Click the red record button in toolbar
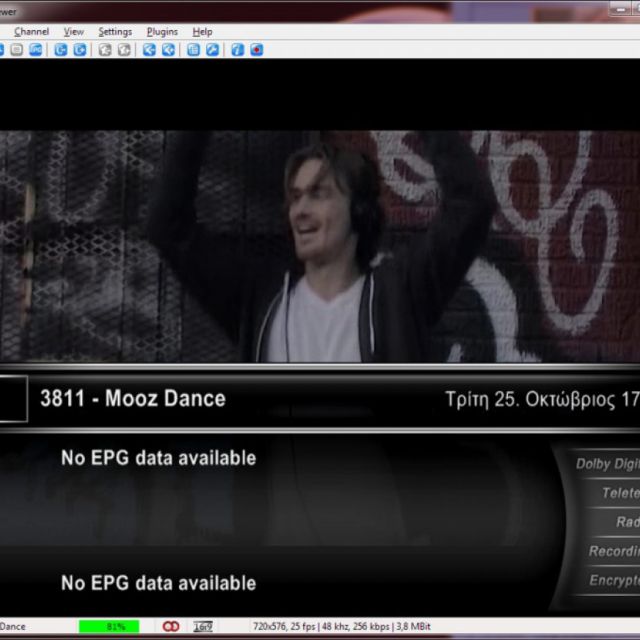Screen dimensions: 640x640 tap(257, 49)
